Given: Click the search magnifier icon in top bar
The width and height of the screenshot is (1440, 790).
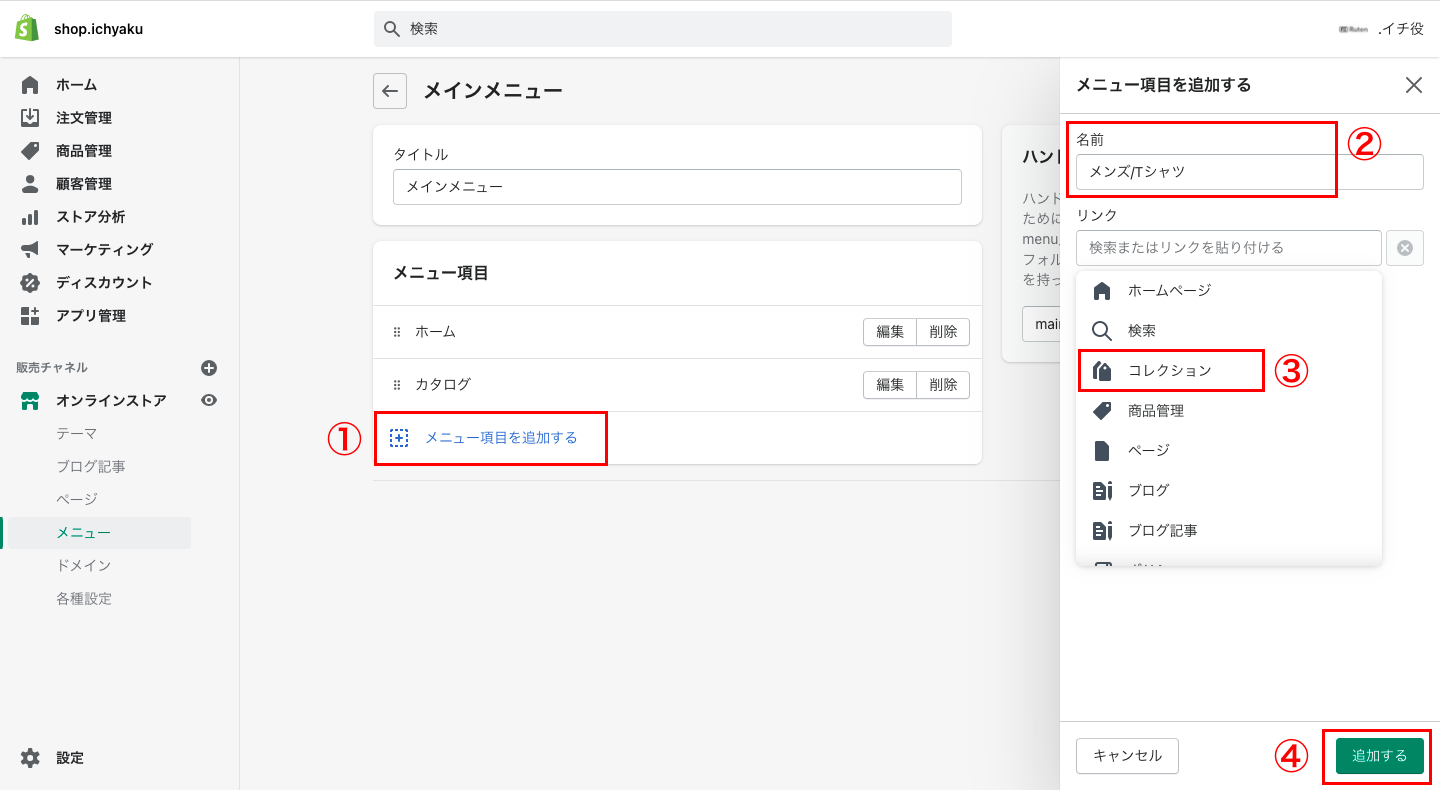Looking at the screenshot, I should 392,29.
